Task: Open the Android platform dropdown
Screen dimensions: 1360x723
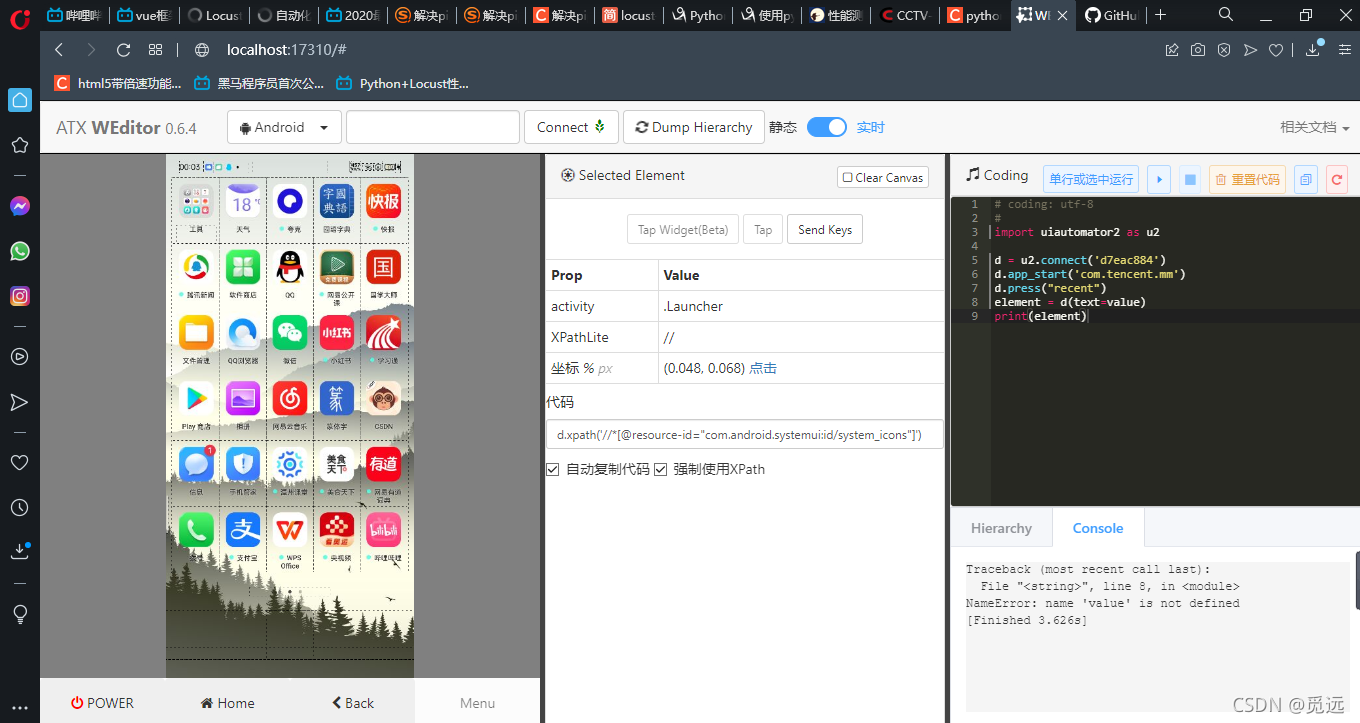Action: tap(285, 127)
